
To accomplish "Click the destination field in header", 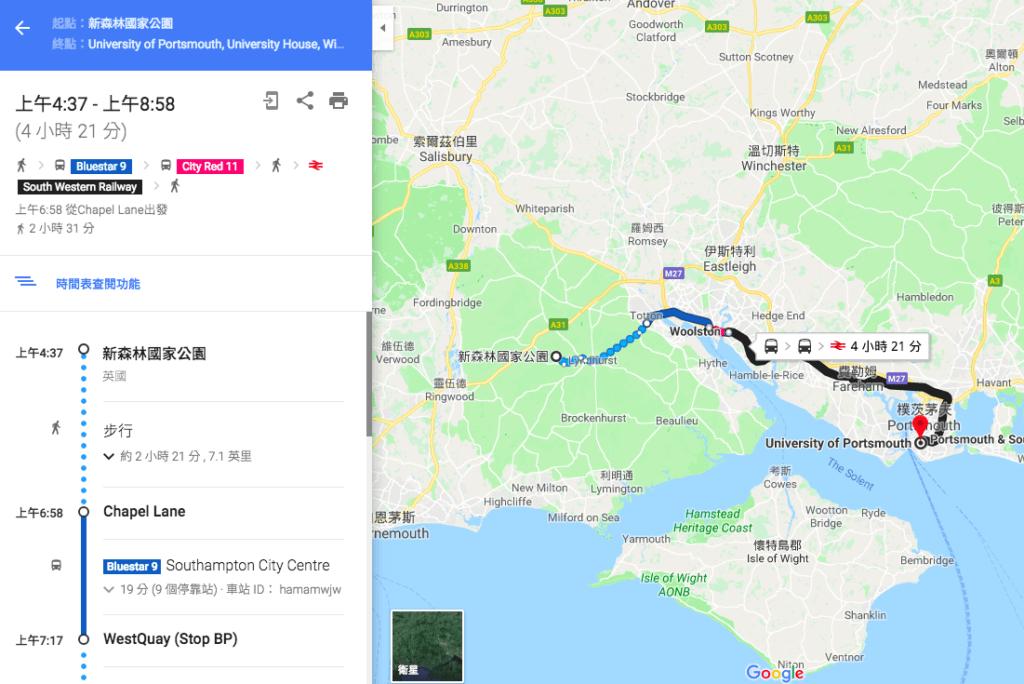I will 216,44.
